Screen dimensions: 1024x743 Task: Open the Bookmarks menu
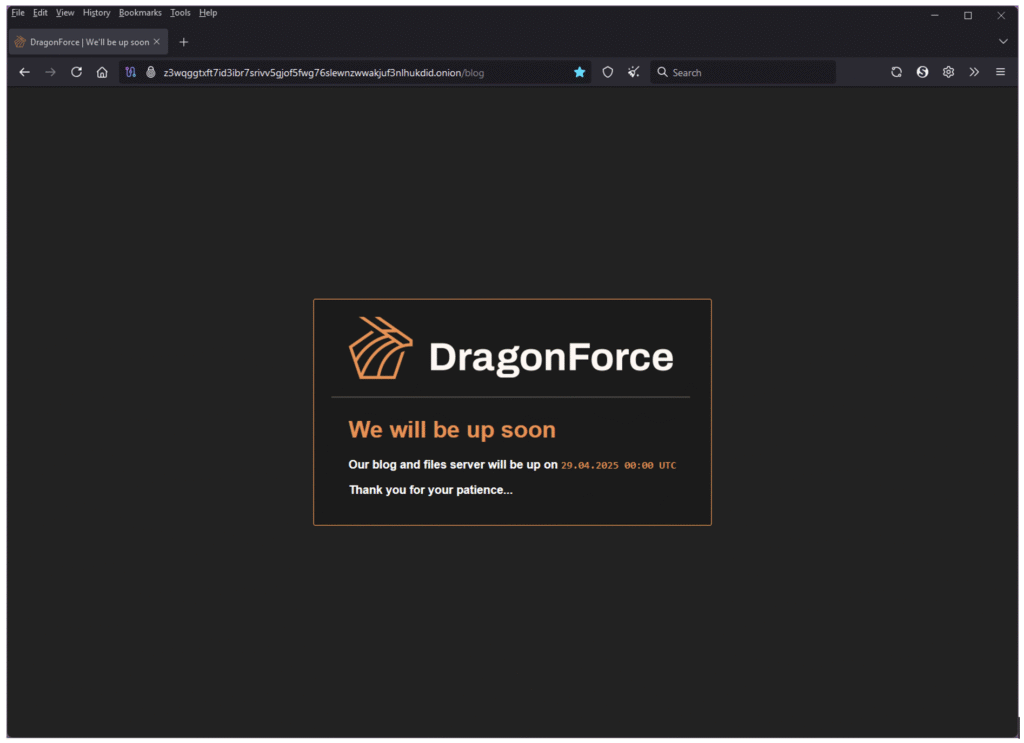[140, 12]
